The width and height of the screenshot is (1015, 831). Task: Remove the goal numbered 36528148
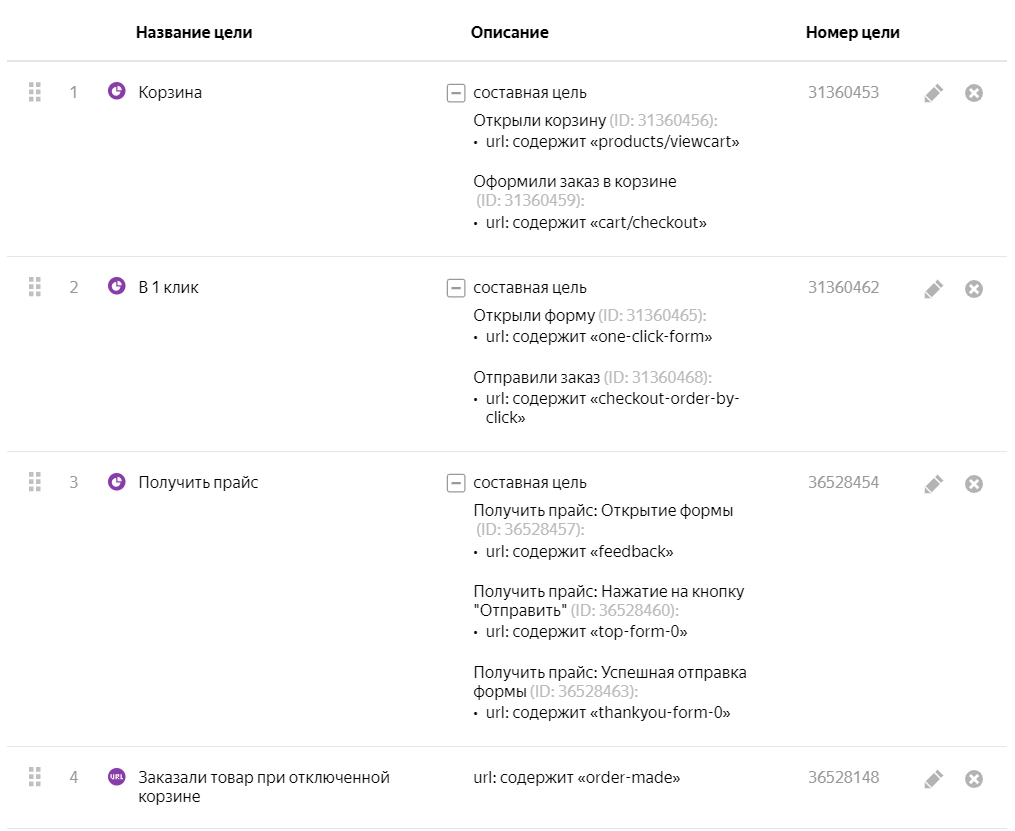point(974,778)
